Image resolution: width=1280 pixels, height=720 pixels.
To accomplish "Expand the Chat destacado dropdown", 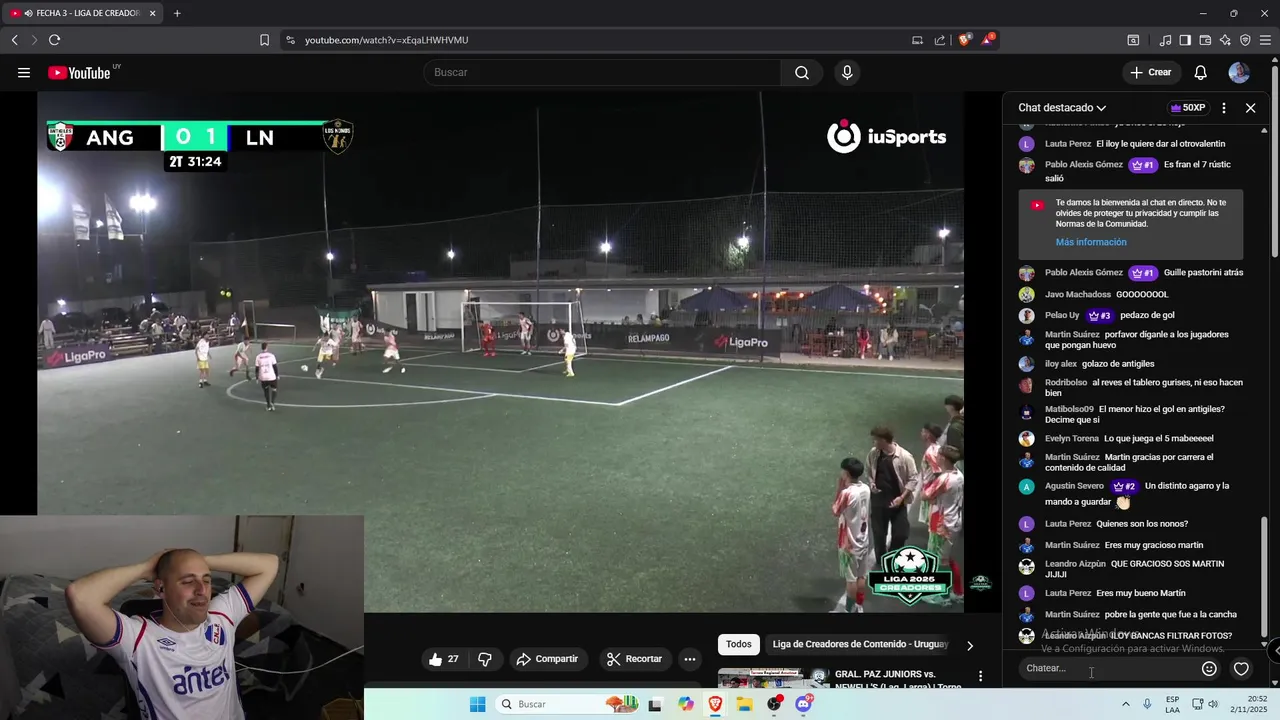I will coord(1062,108).
